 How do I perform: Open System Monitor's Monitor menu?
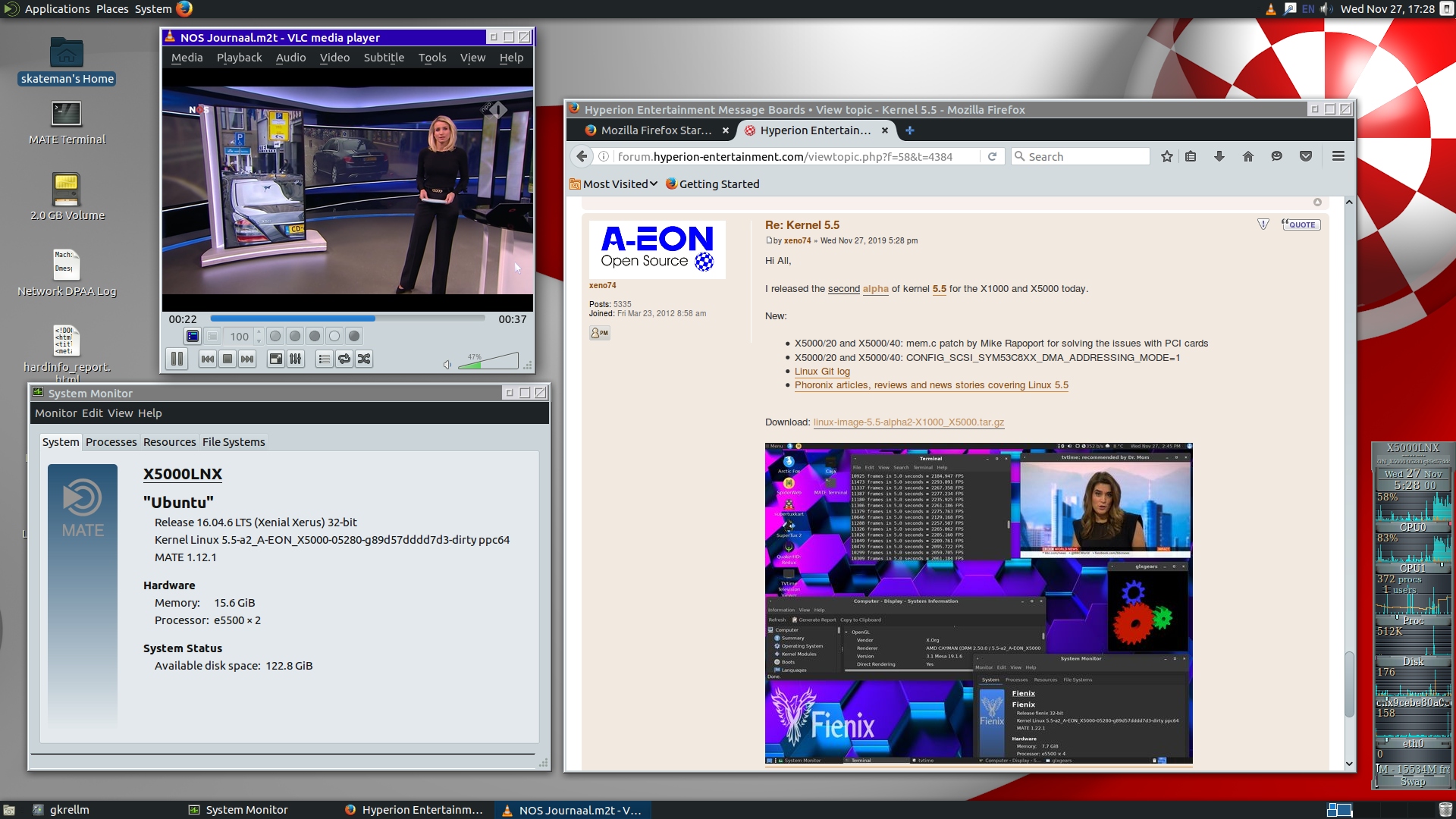(x=55, y=413)
